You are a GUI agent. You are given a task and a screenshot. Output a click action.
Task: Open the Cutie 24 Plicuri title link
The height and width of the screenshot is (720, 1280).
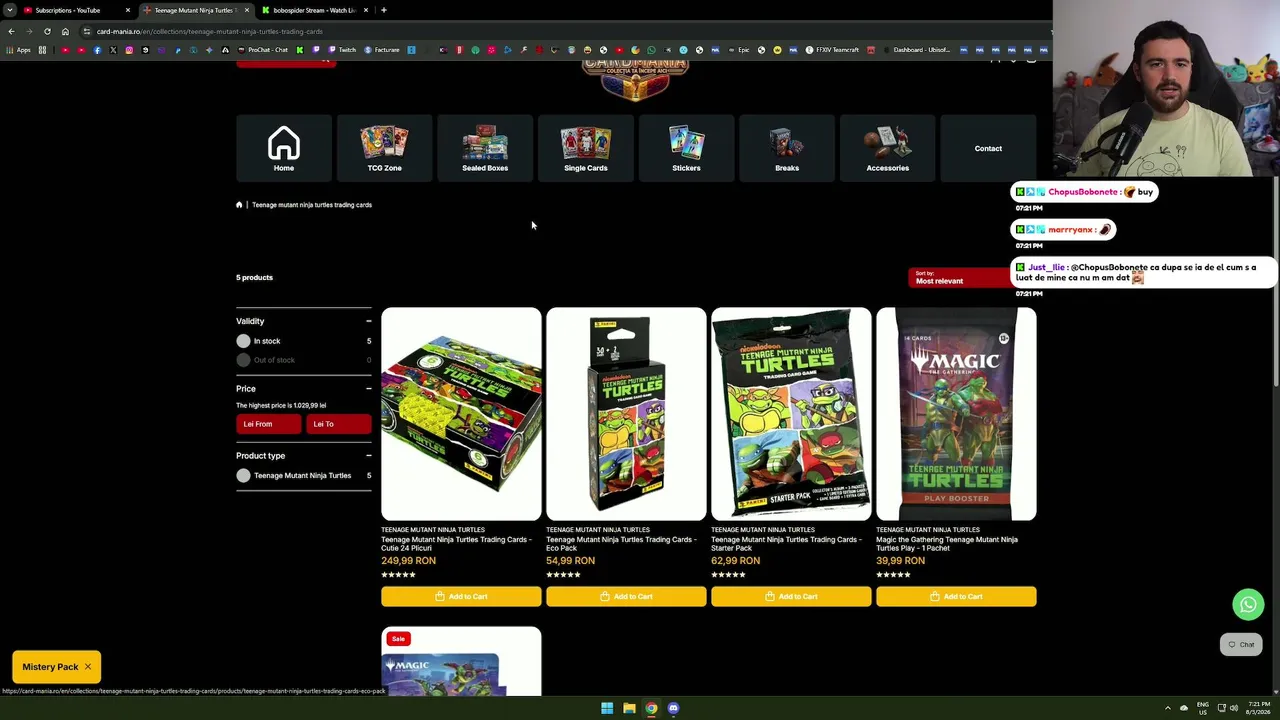[456, 544]
